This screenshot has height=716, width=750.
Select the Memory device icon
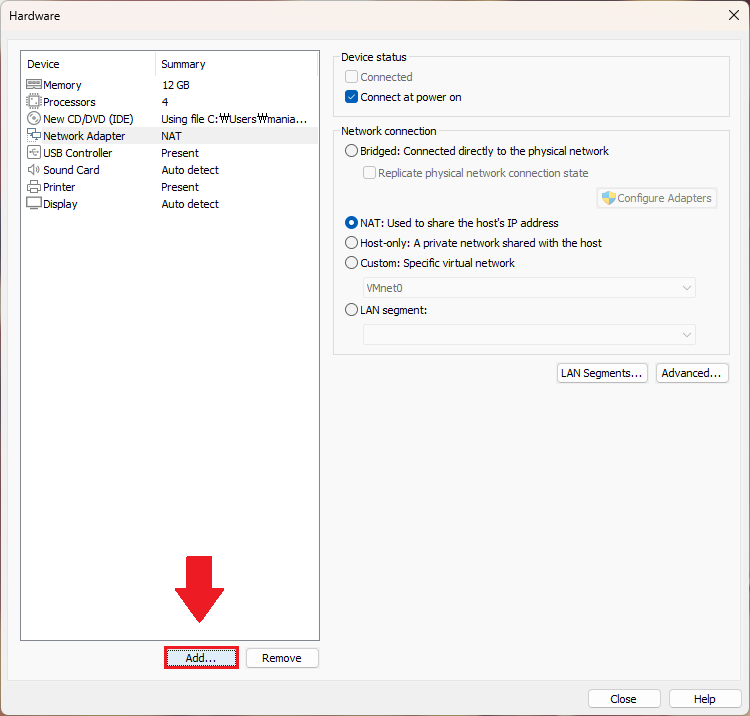[33, 85]
